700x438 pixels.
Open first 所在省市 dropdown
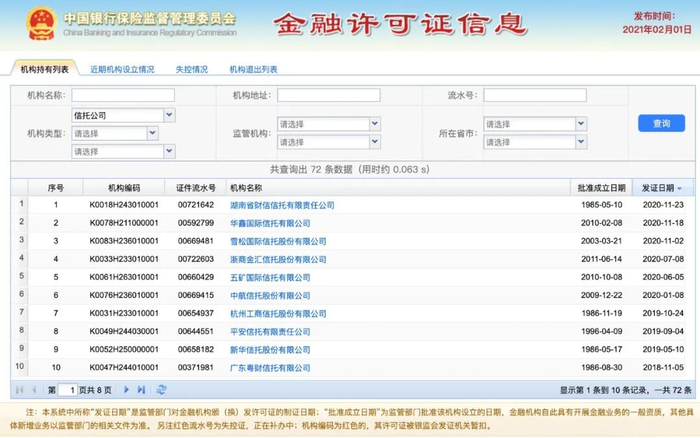tap(581, 124)
